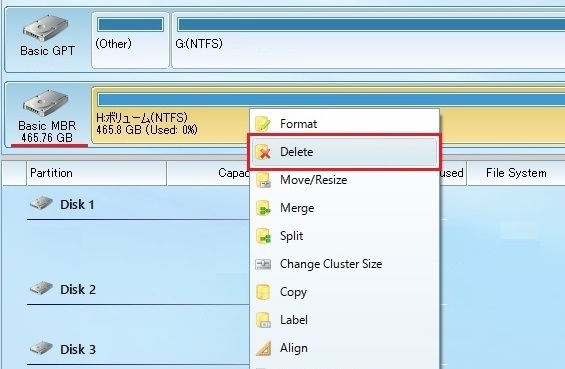Click the File System column header

click(516, 173)
